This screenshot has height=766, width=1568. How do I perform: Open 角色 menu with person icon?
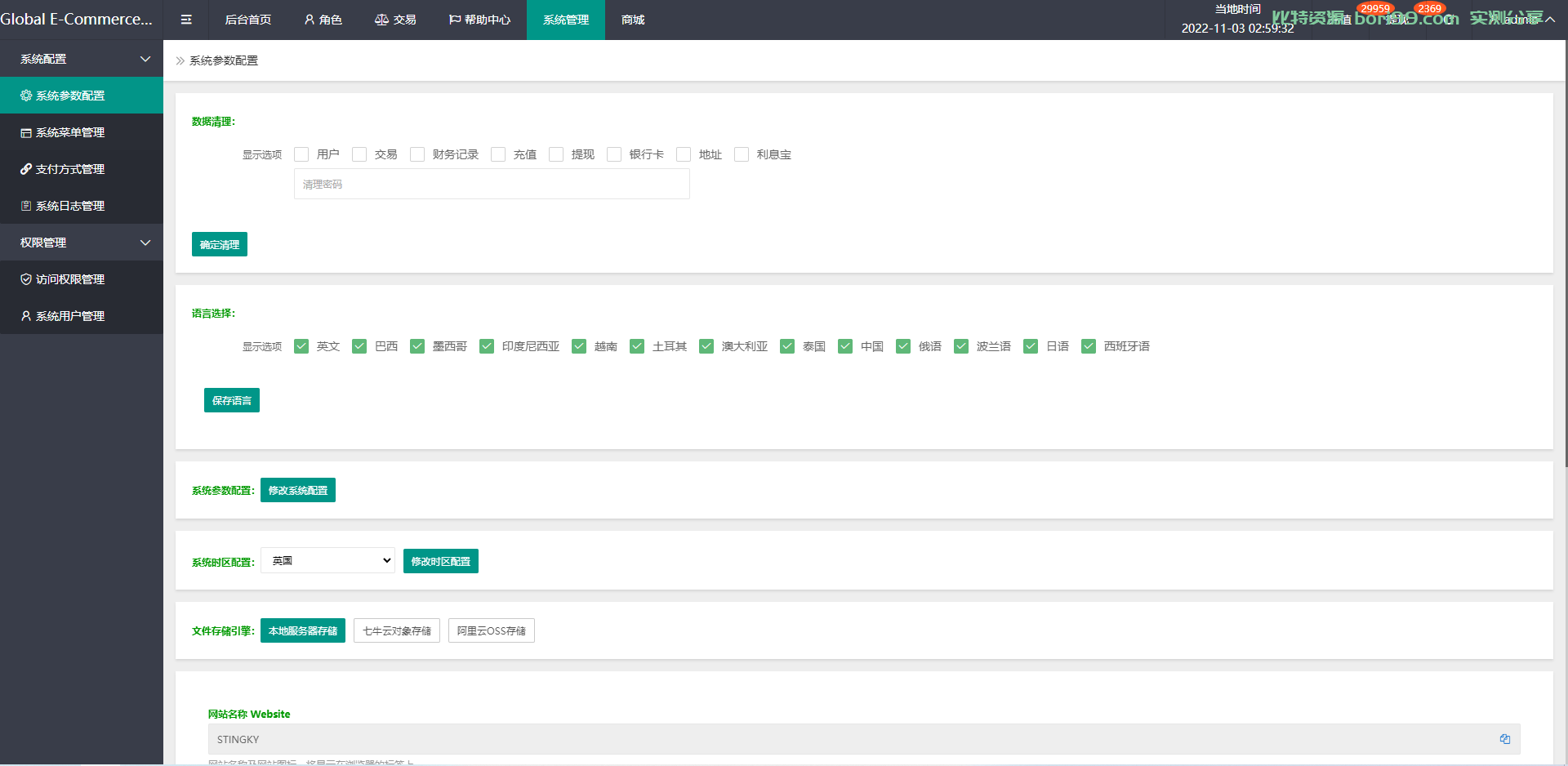click(323, 20)
